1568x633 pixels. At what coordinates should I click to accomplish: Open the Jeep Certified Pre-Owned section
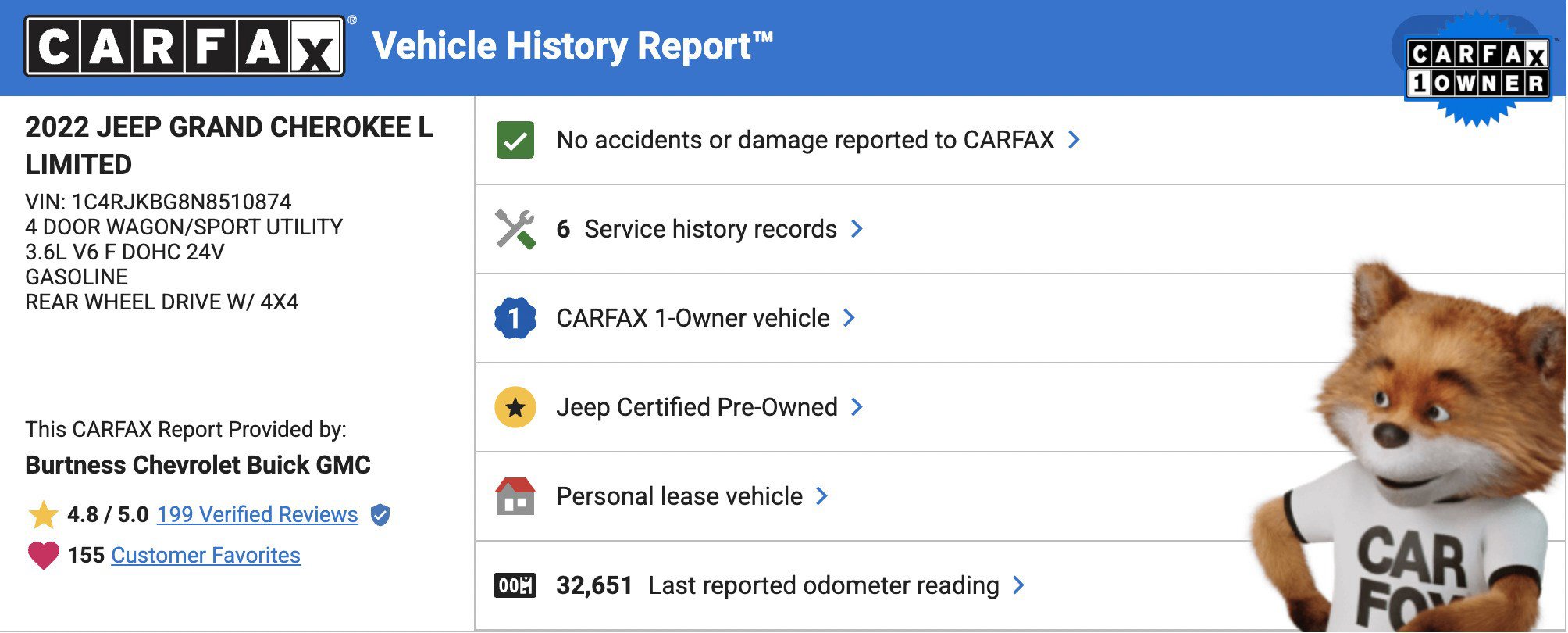(697, 407)
